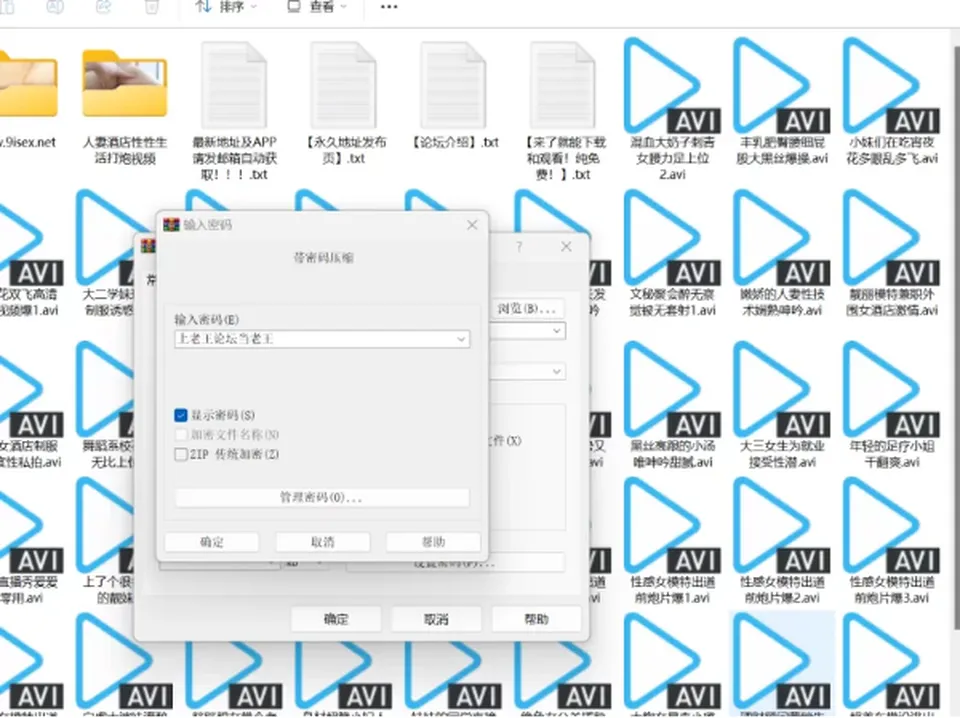Image resolution: width=960 pixels, height=718 pixels.
Task: Click the 输入密码(E) password input field
Action: pos(322,339)
